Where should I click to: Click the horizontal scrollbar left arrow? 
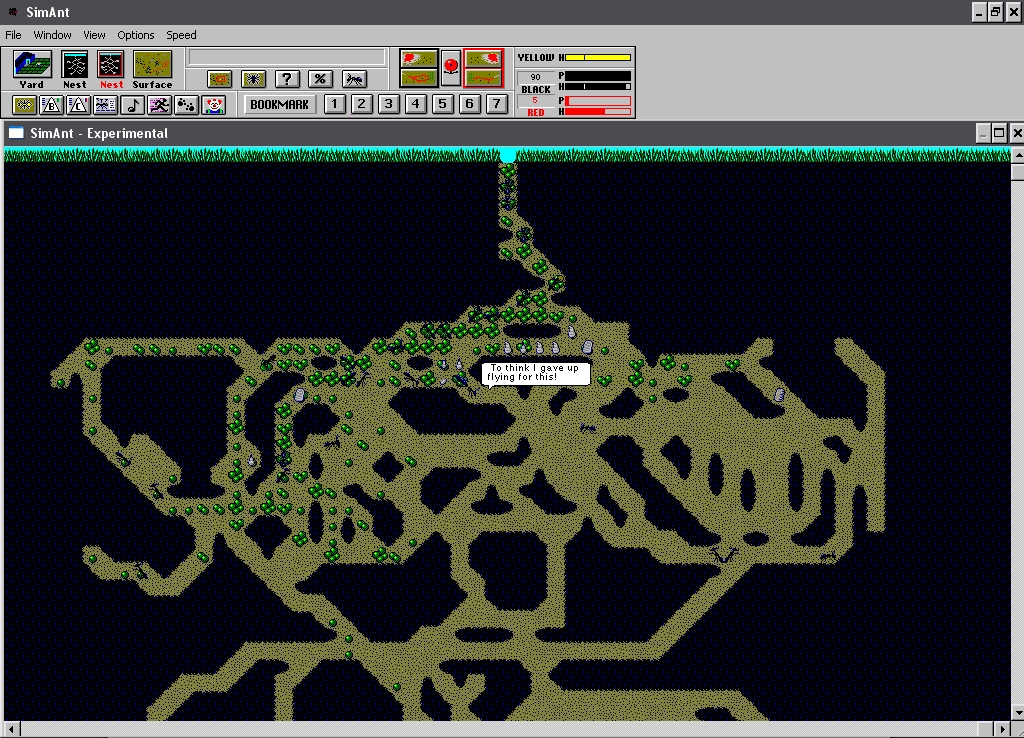point(10,728)
